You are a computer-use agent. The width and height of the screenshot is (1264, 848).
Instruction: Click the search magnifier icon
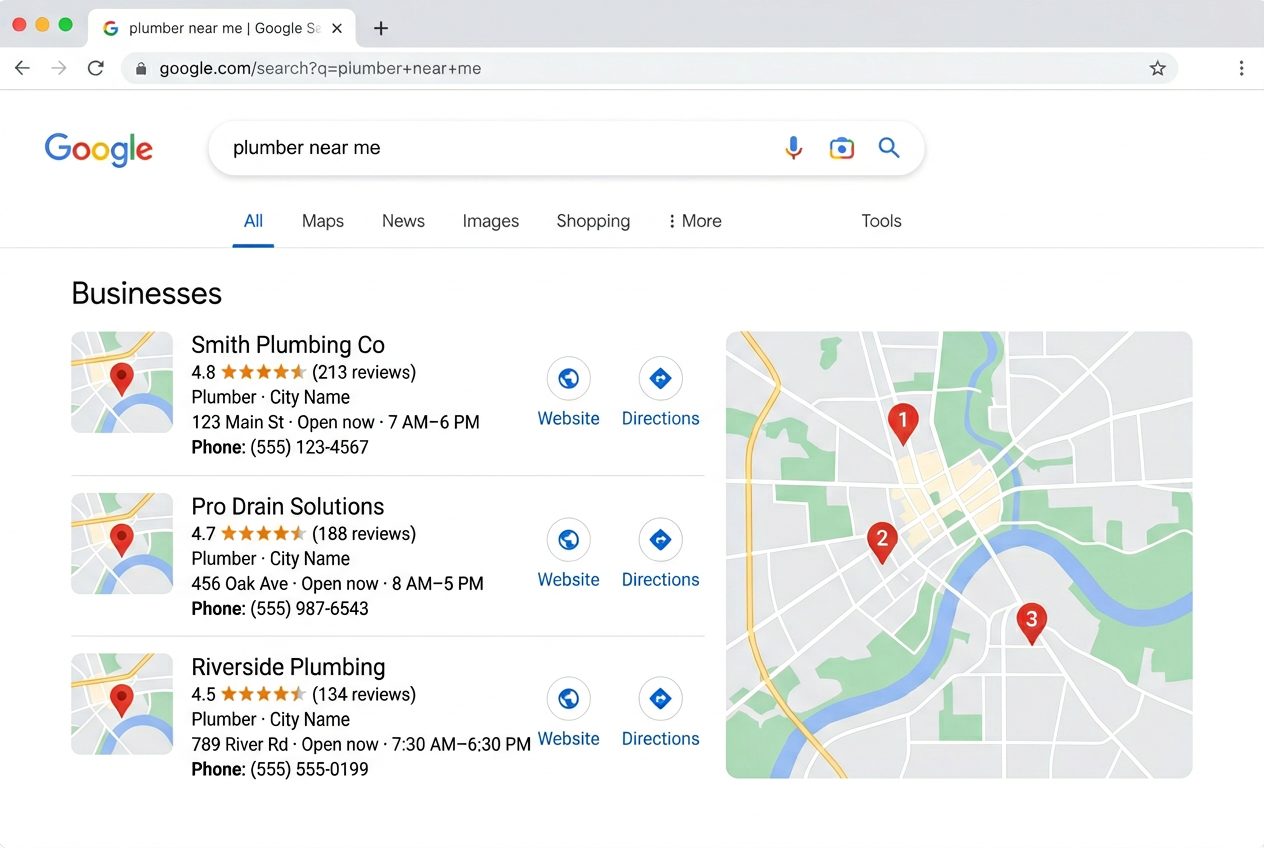(889, 147)
